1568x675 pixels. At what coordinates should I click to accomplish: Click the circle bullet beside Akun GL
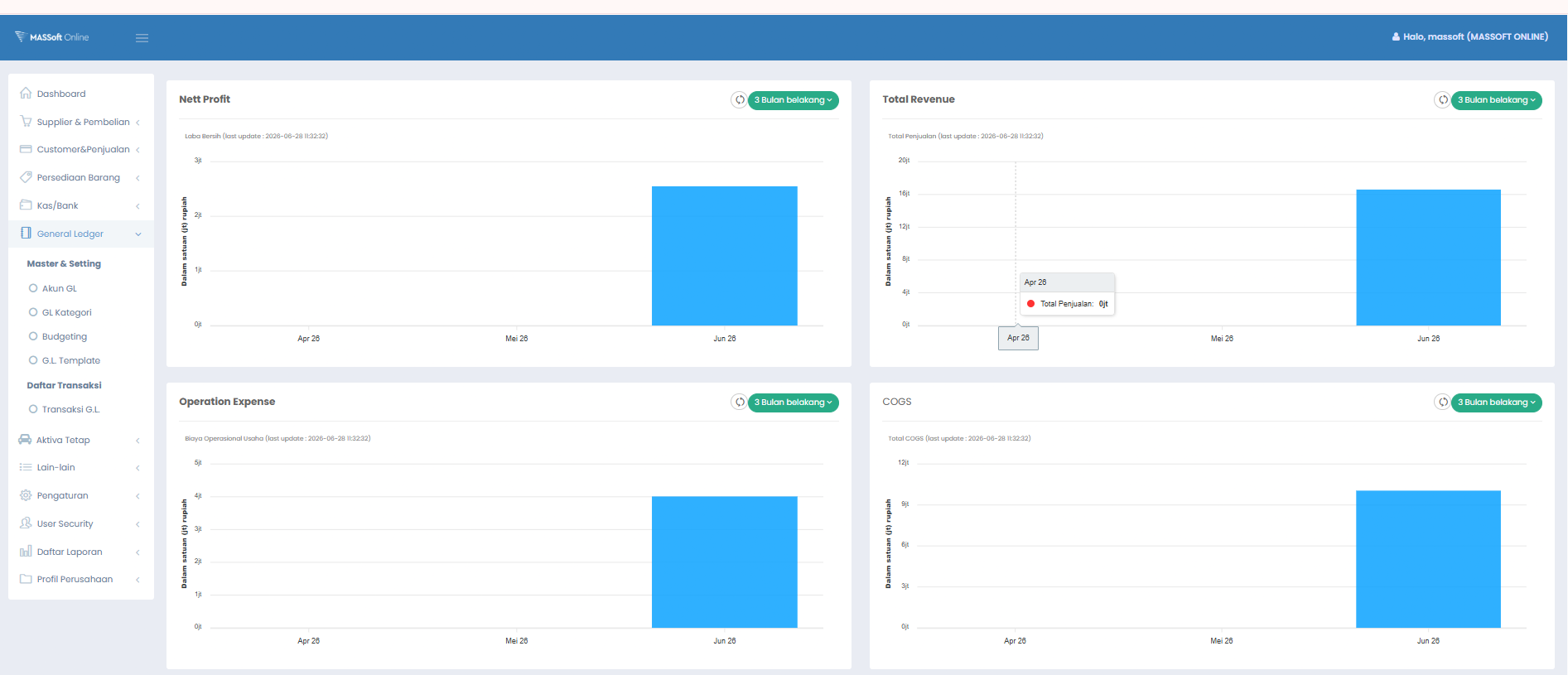click(x=33, y=288)
